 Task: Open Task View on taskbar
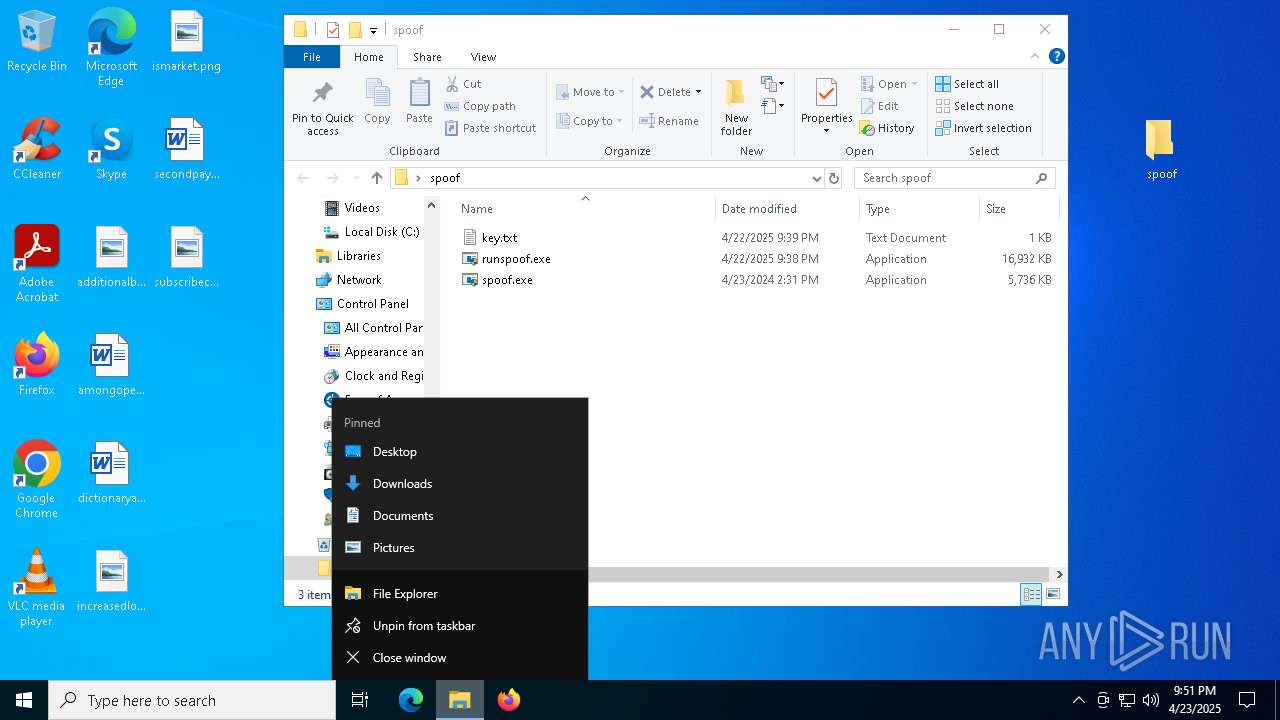point(360,700)
